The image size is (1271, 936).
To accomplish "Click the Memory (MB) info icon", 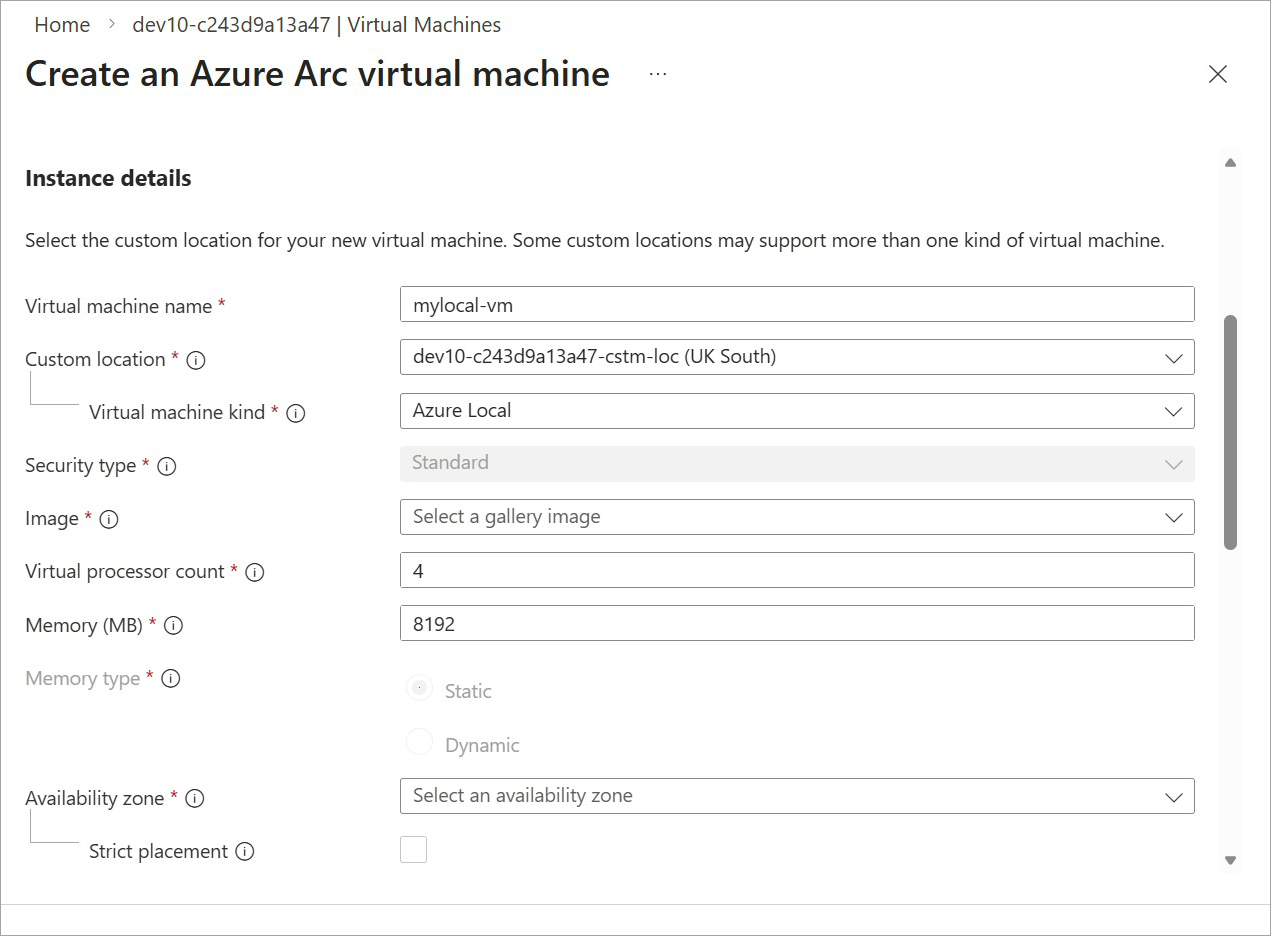I will (x=173, y=626).
